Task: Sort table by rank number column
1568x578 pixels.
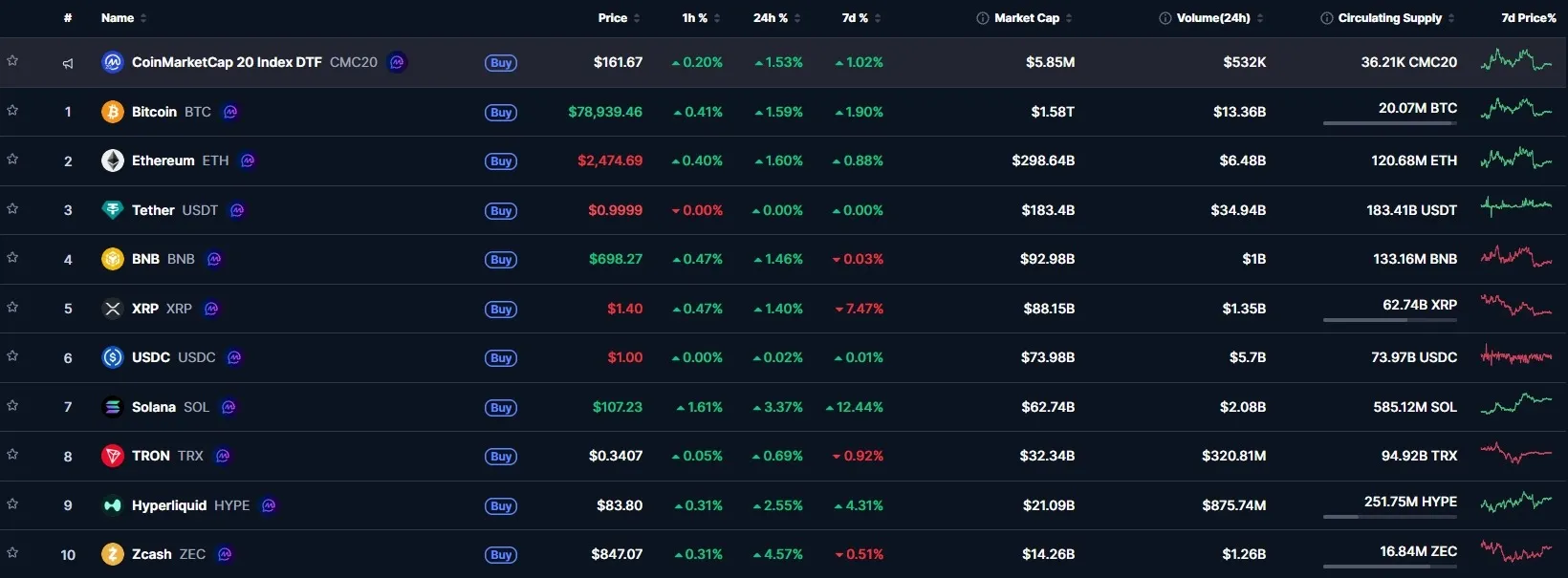Action: click(x=68, y=18)
